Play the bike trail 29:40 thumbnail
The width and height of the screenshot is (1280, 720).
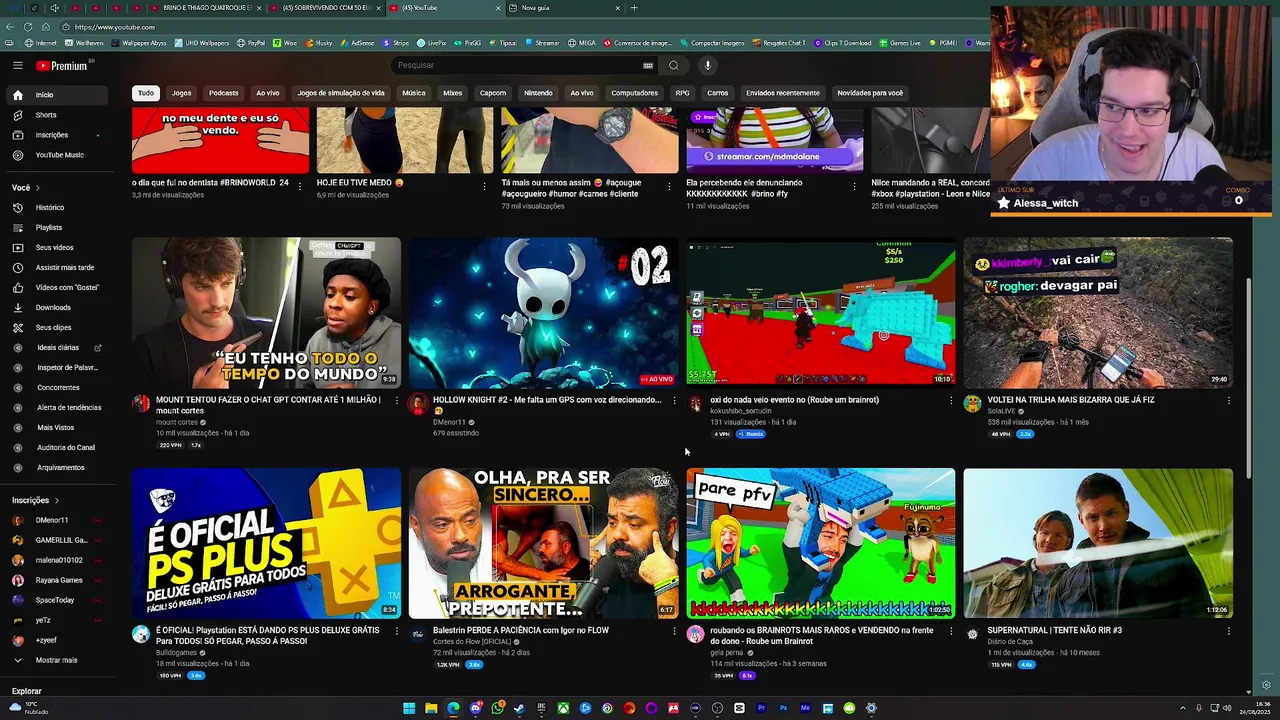coord(1098,312)
